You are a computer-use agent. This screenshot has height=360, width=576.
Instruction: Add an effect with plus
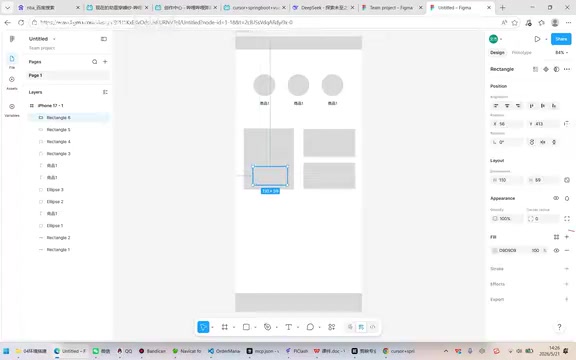click(567, 284)
